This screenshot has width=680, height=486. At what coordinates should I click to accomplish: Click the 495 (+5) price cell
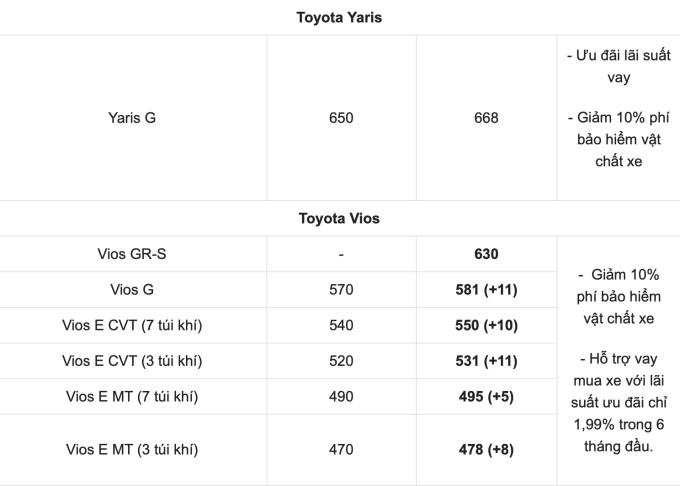(486, 397)
